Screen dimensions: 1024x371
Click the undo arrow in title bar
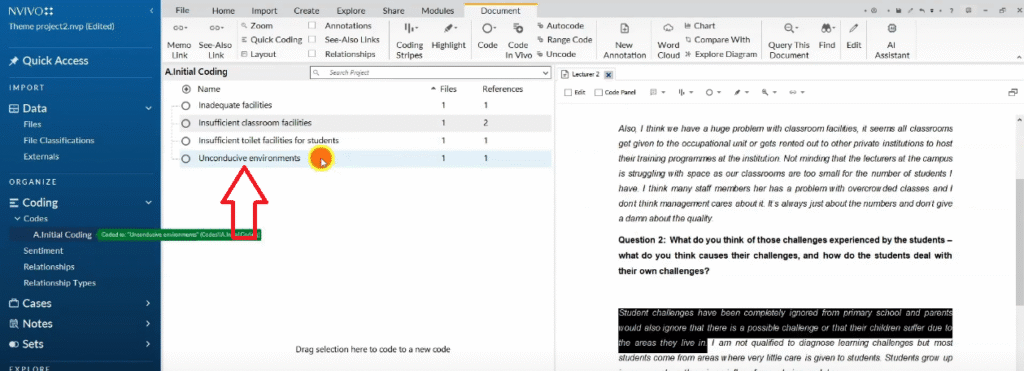click(x=921, y=11)
